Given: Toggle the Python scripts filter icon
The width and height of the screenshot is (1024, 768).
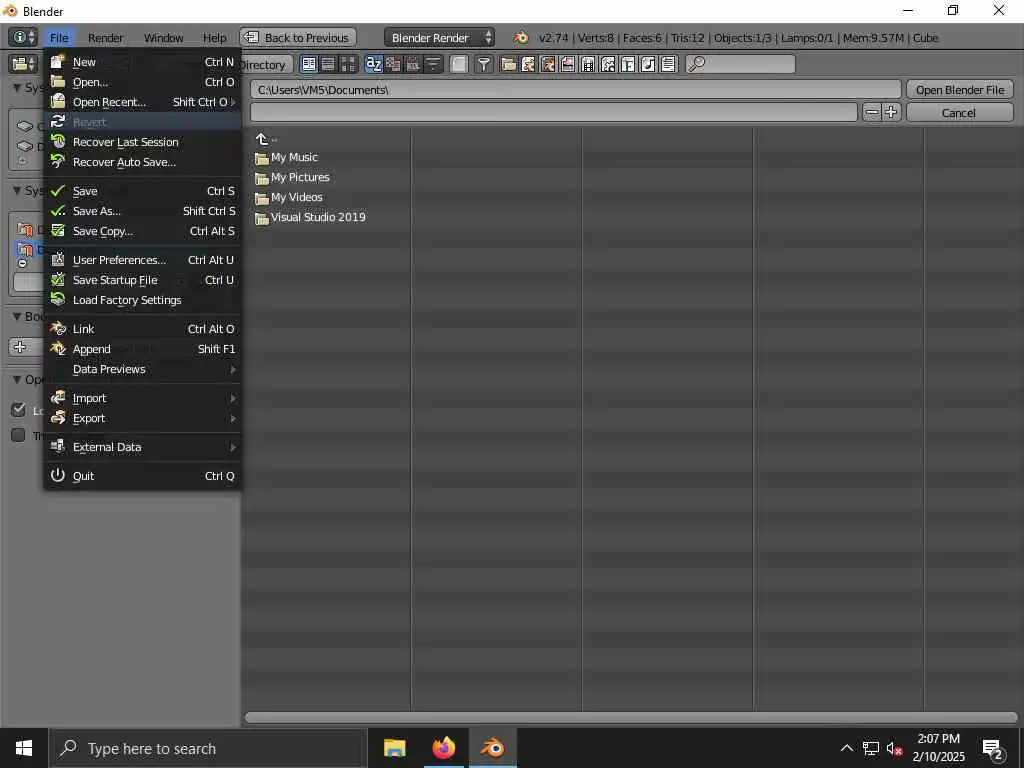Looking at the screenshot, I should coord(608,64).
